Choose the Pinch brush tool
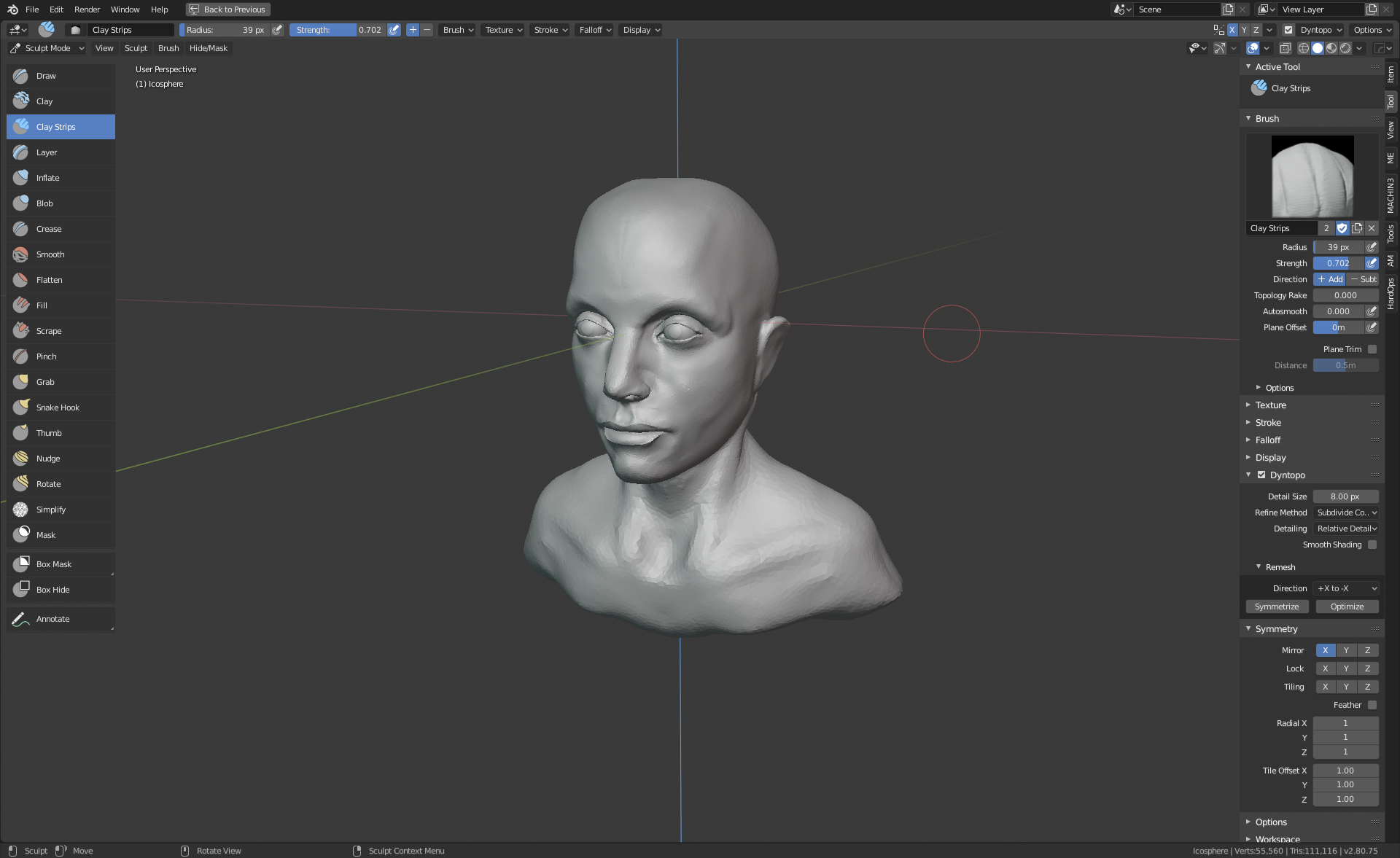The height and width of the screenshot is (858, 1400). pyautogui.click(x=47, y=356)
